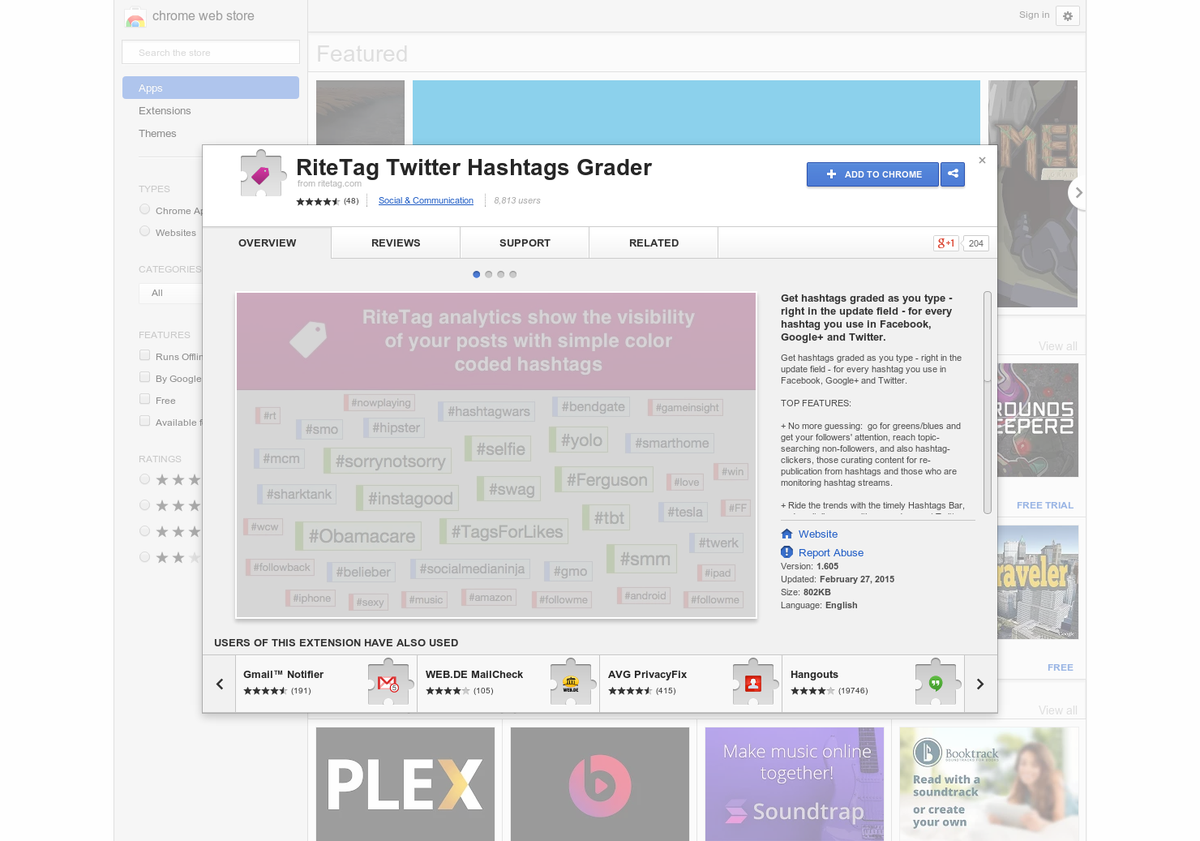Select the two-star rating radio button
Image resolution: width=1200 pixels, height=841 pixels.
pyautogui.click(x=145, y=557)
